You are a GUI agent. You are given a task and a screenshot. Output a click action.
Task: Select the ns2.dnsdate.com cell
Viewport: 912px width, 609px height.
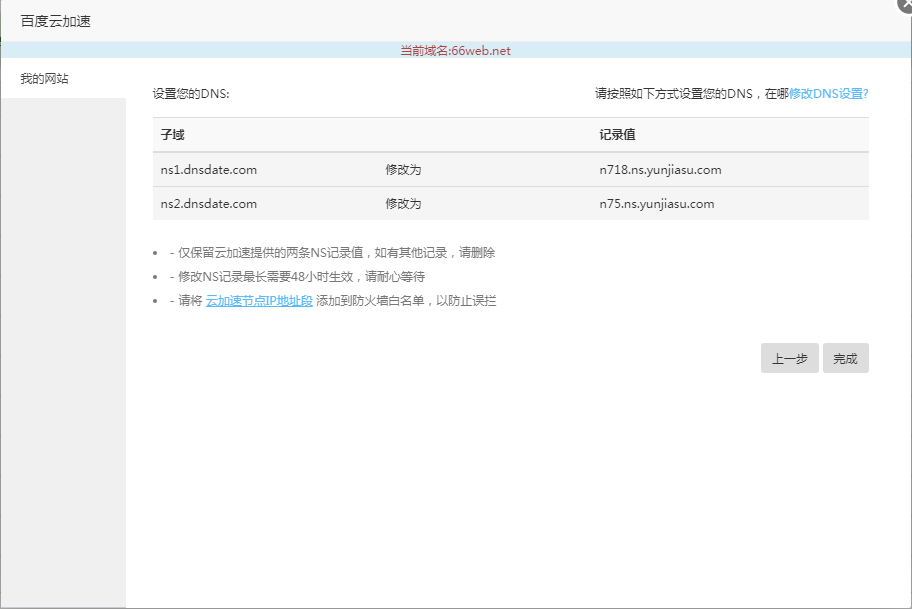coord(209,204)
